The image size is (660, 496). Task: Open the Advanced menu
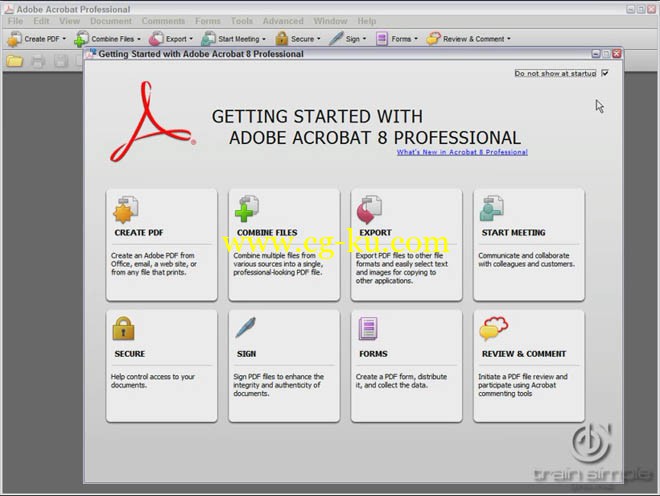click(283, 21)
